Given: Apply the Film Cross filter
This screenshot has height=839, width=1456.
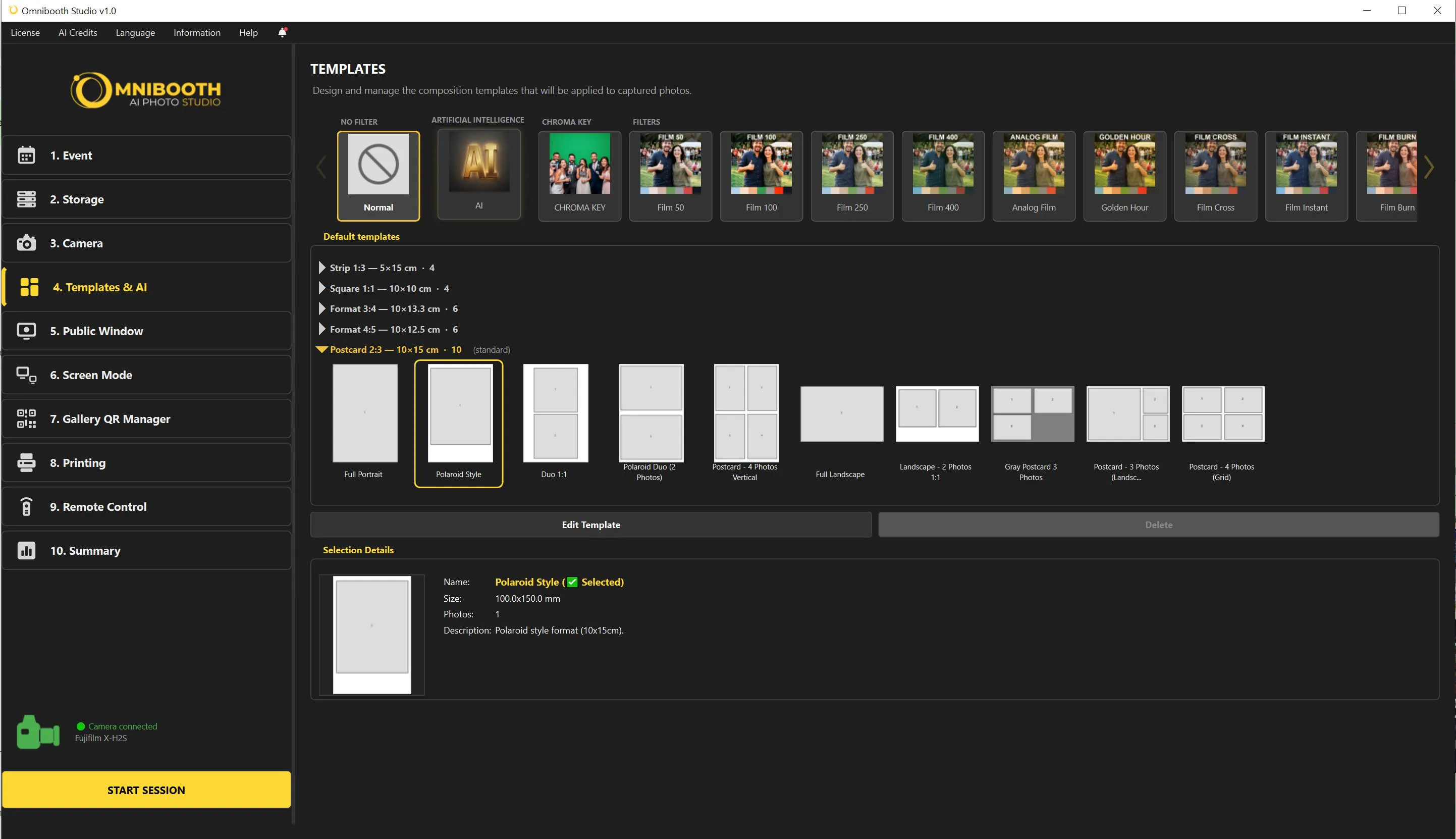Looking at the screenshot, I should tap(1215, 176).
